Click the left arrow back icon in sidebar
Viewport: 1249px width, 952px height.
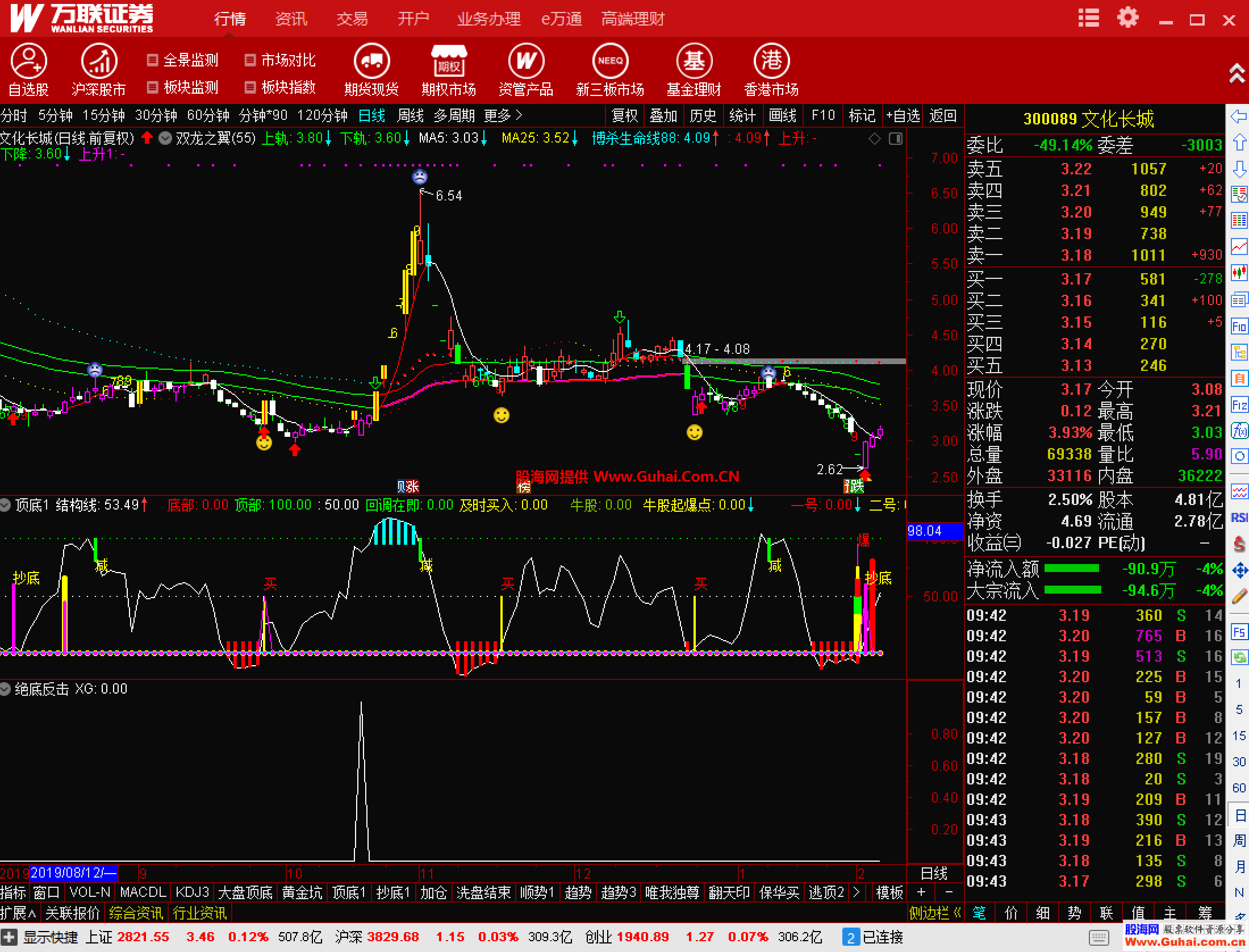1239,116
